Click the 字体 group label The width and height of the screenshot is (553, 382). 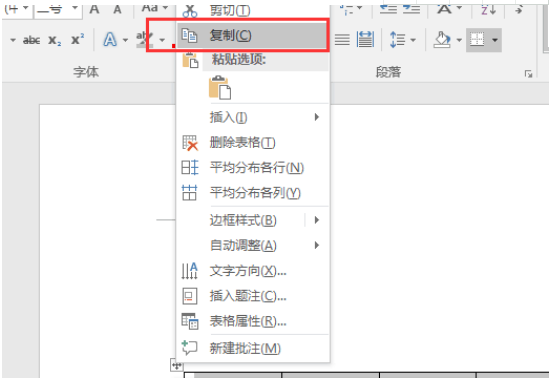pos(86,72)
